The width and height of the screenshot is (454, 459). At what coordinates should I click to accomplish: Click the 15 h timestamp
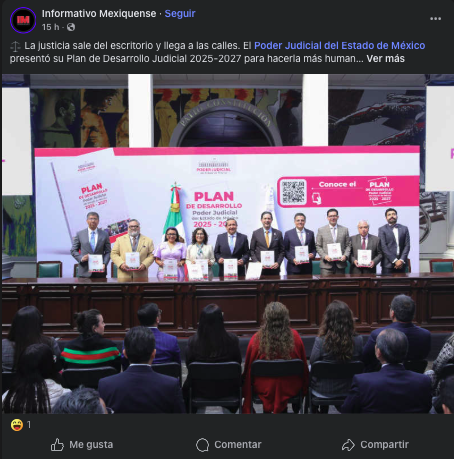[x=51, y=27]
